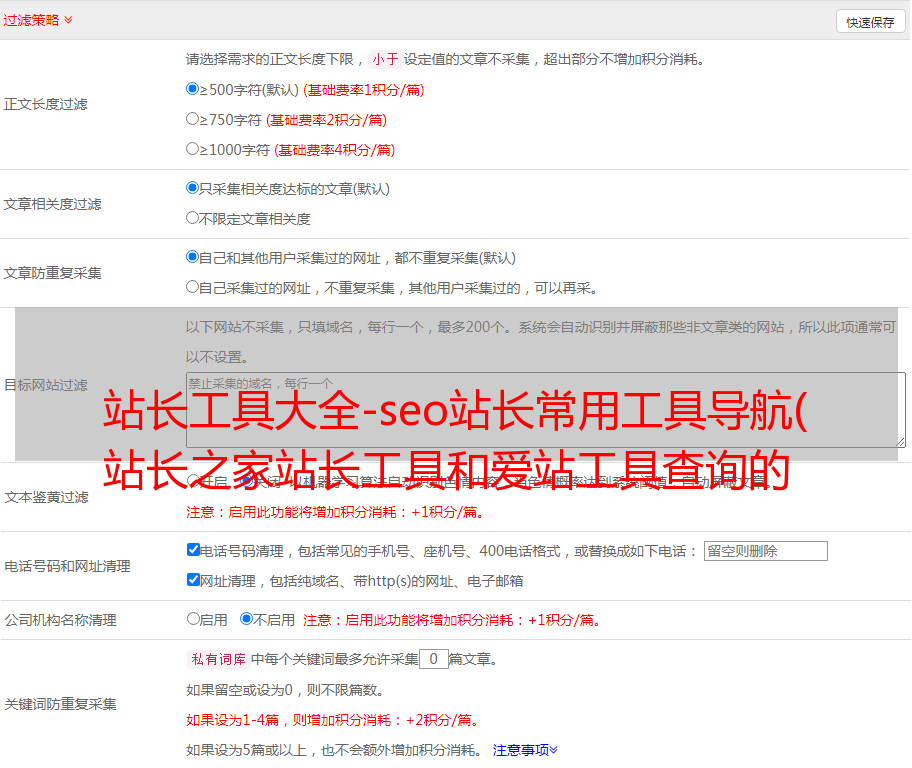
Task: Click the 公司机构名称清理 label
Action: pos(60,620)
